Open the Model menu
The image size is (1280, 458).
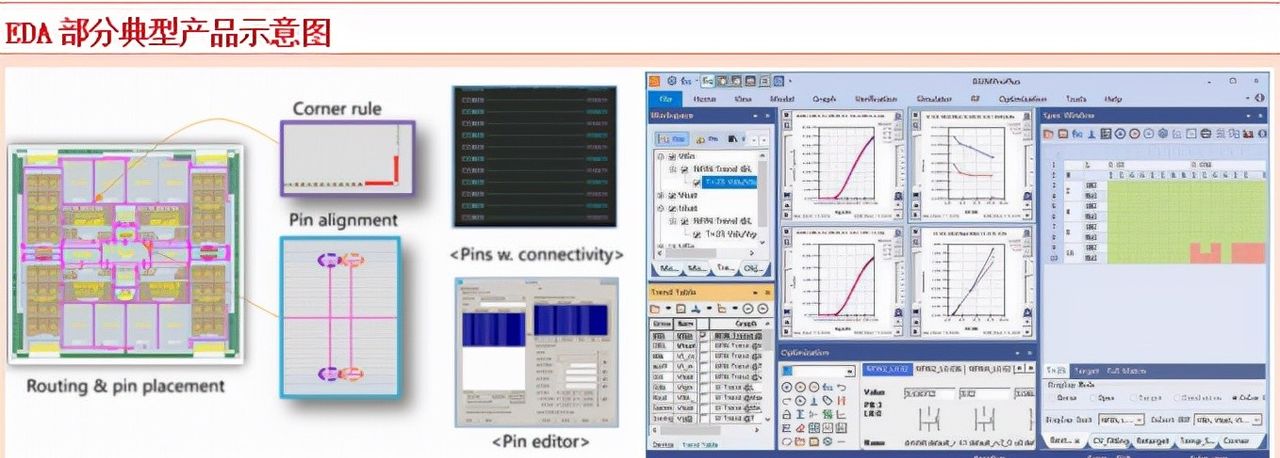pyautogui.click(x=782, y=99)
